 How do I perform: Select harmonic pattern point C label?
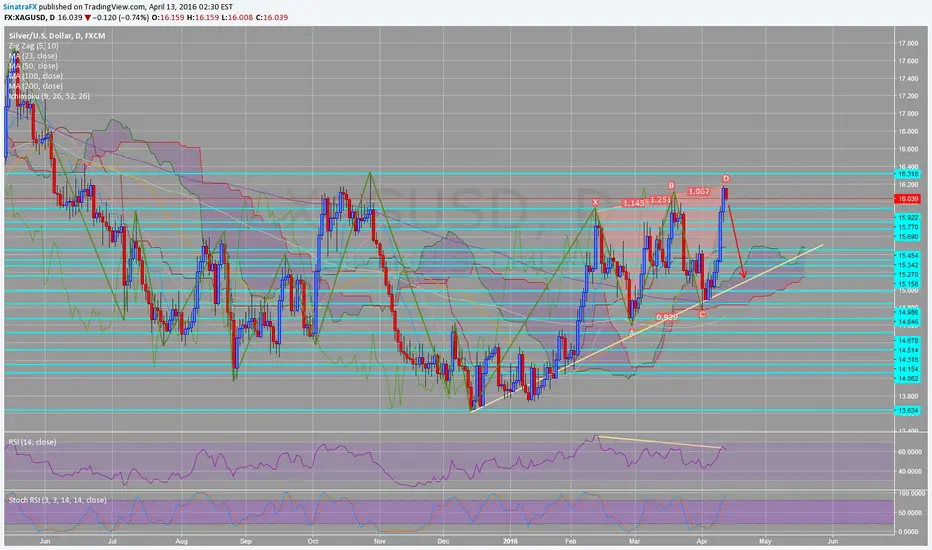pos(703,314)
